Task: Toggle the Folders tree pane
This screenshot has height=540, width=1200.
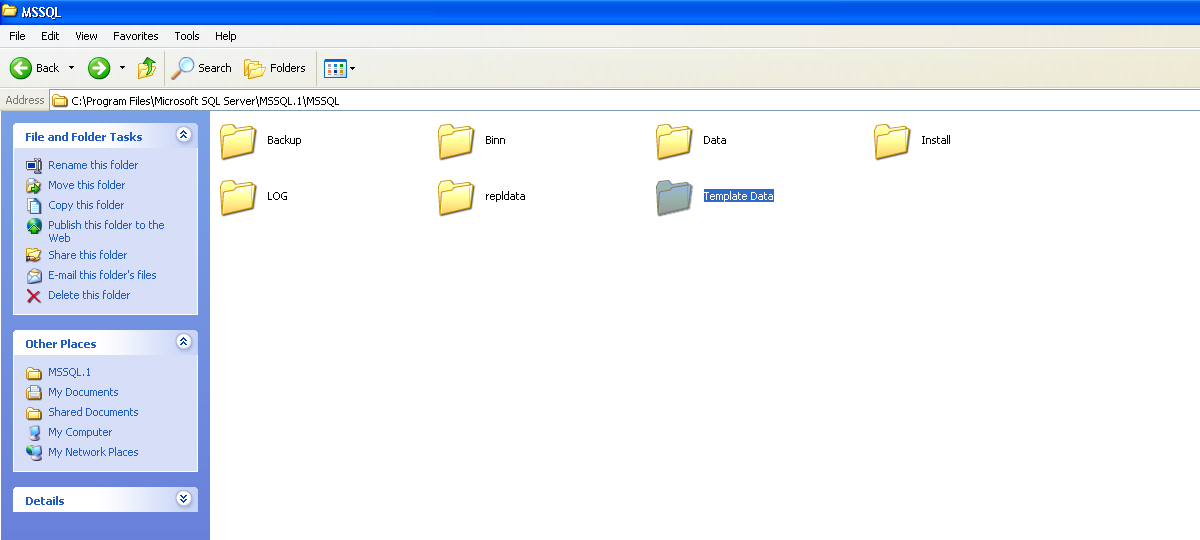Action: [x=275, y=68]
